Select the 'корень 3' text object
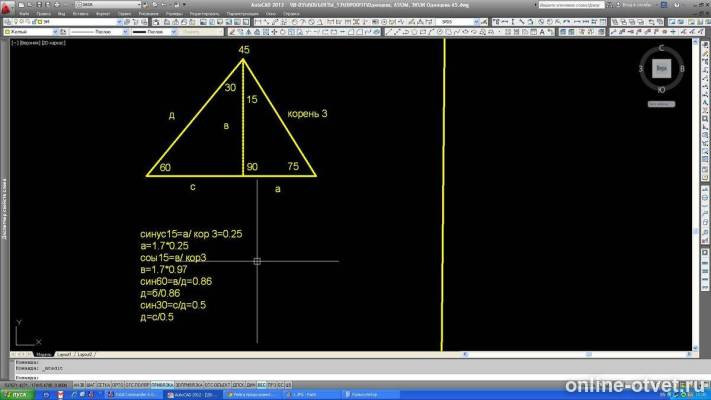 (307, 114)
